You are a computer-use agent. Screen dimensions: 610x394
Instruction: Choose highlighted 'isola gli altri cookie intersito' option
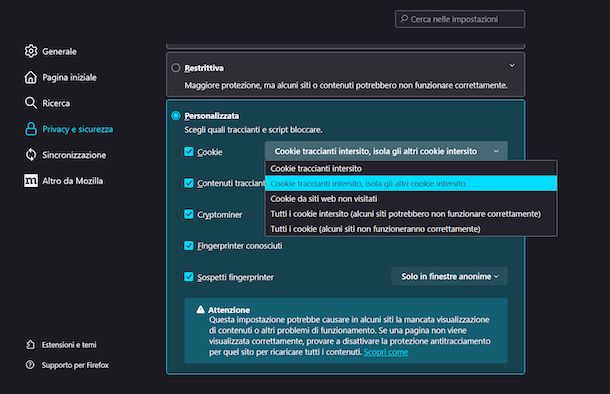411,184
